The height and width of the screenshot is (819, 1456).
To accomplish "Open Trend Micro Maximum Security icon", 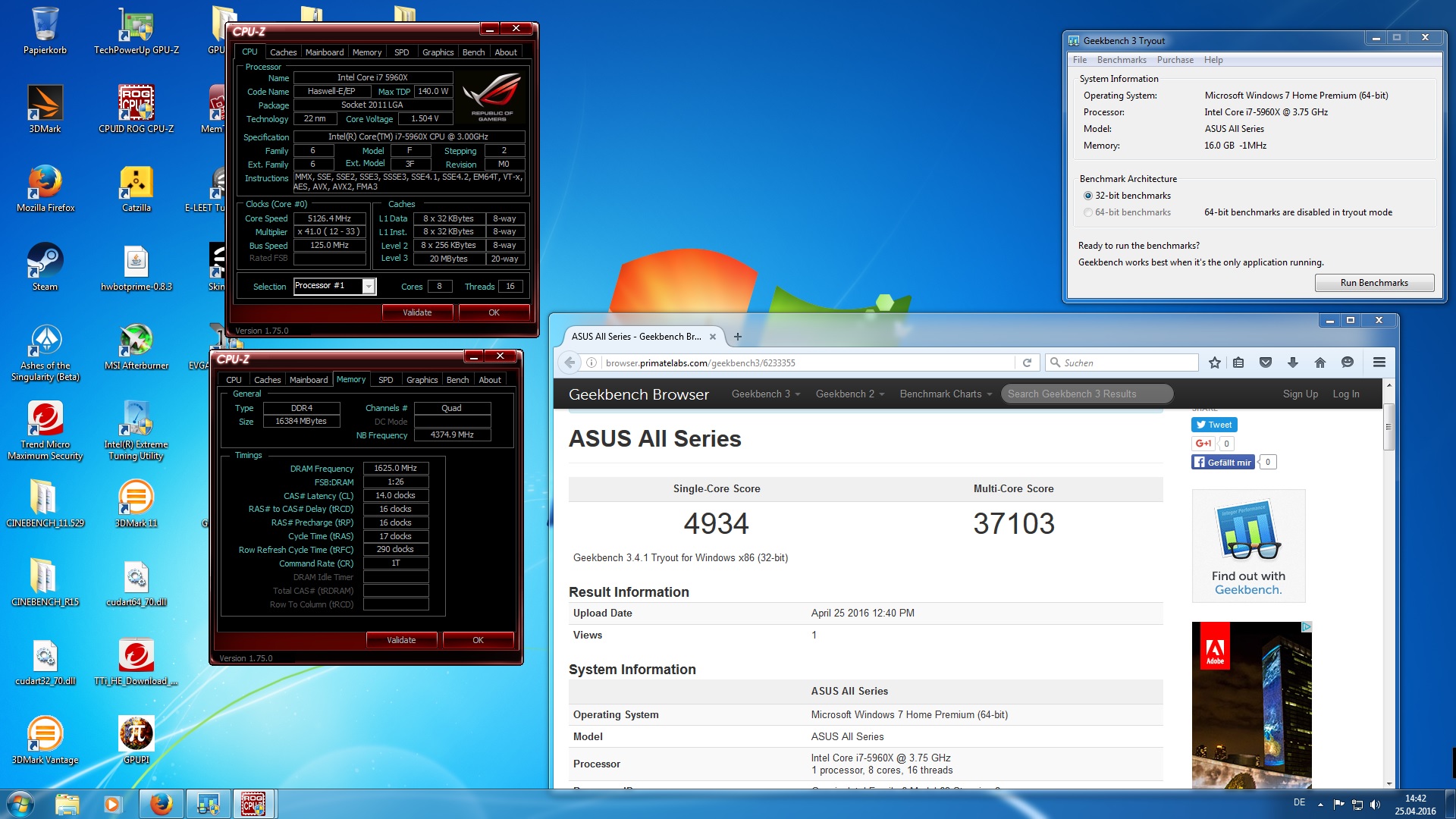I will click(x=45, y=431).
